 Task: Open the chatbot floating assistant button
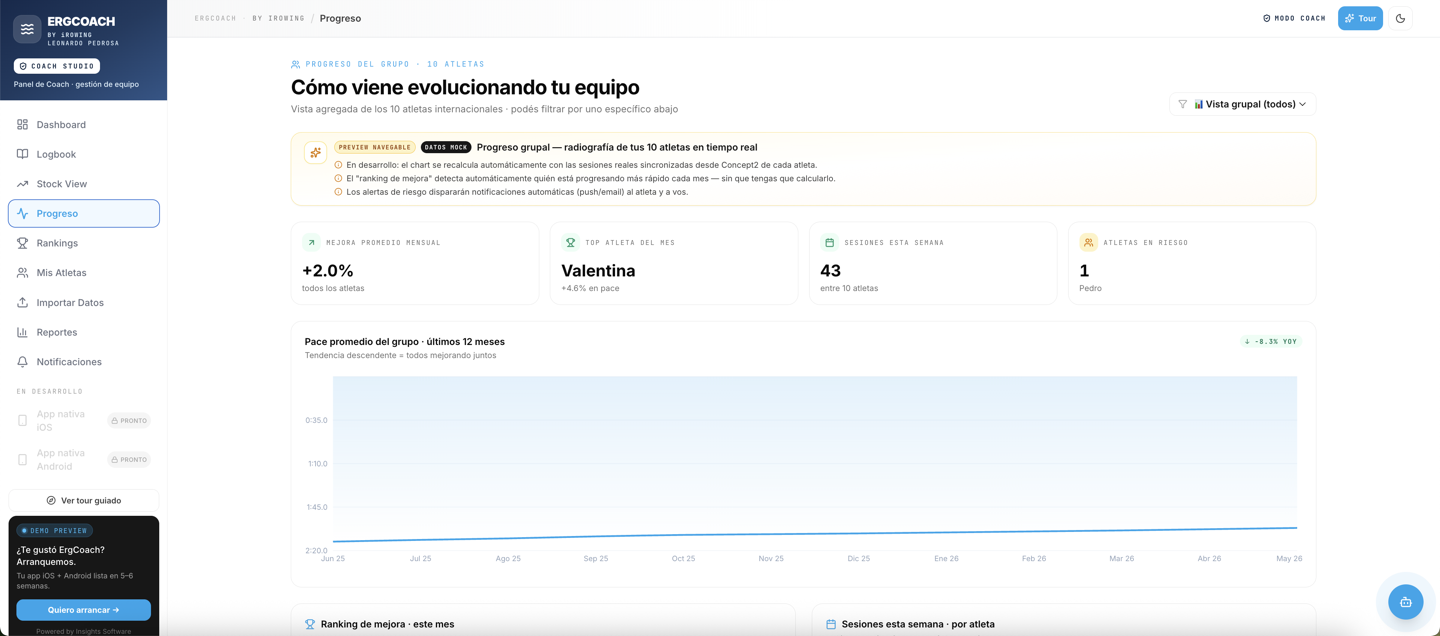click(1405, 602)
